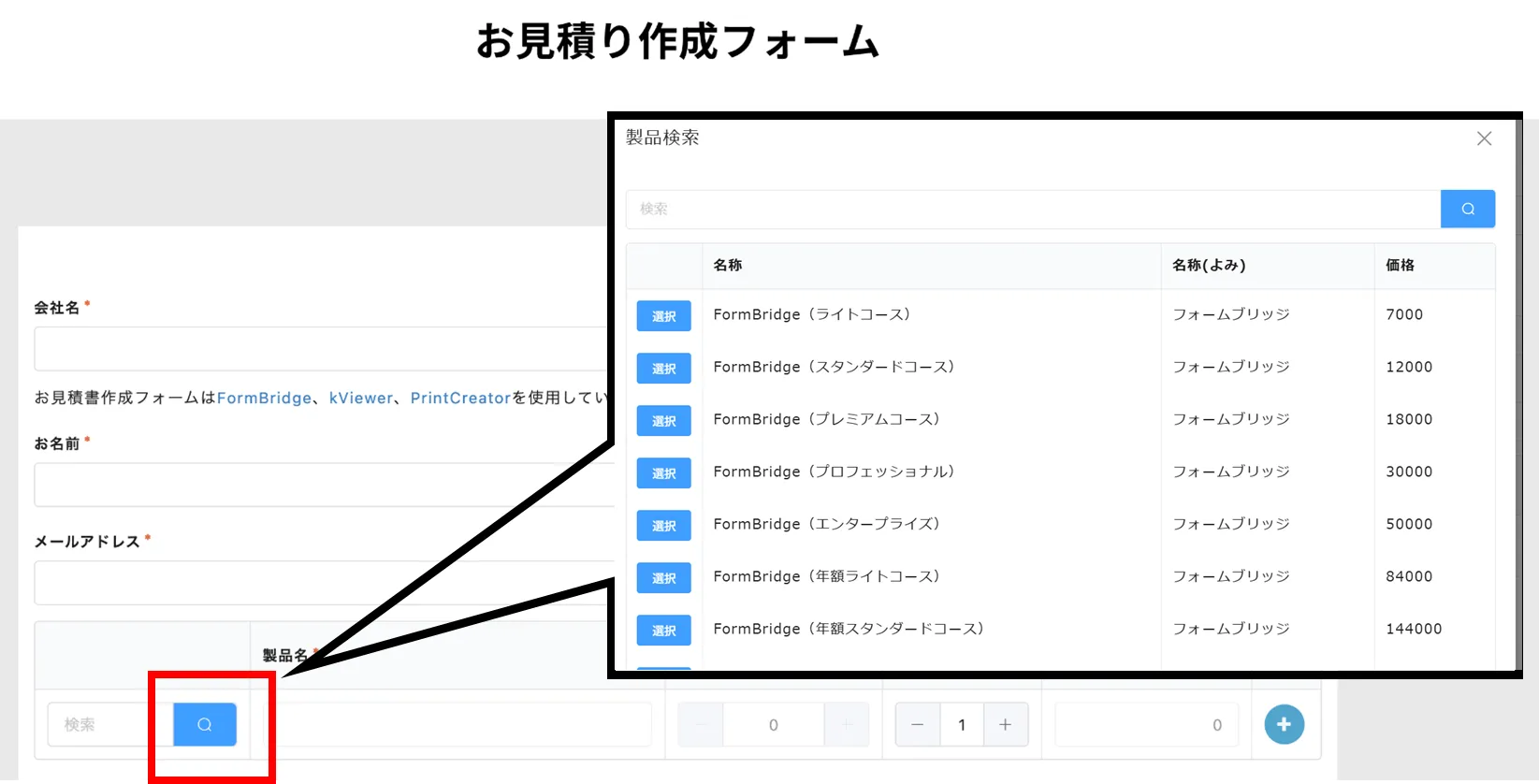1539x784 pixels.
Task: Select FormBridge（ライトコース） with its 選択 button
Action: (x=664, y=316)
